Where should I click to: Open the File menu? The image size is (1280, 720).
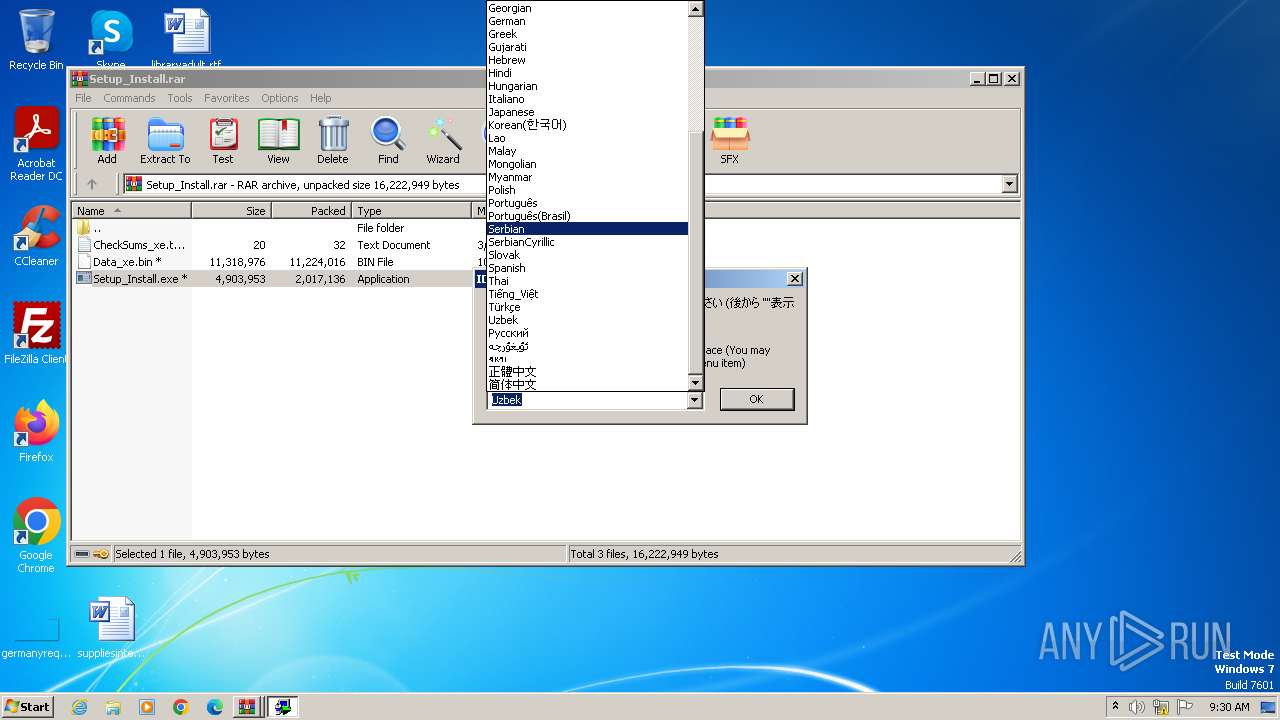click(x=83, y=98)
